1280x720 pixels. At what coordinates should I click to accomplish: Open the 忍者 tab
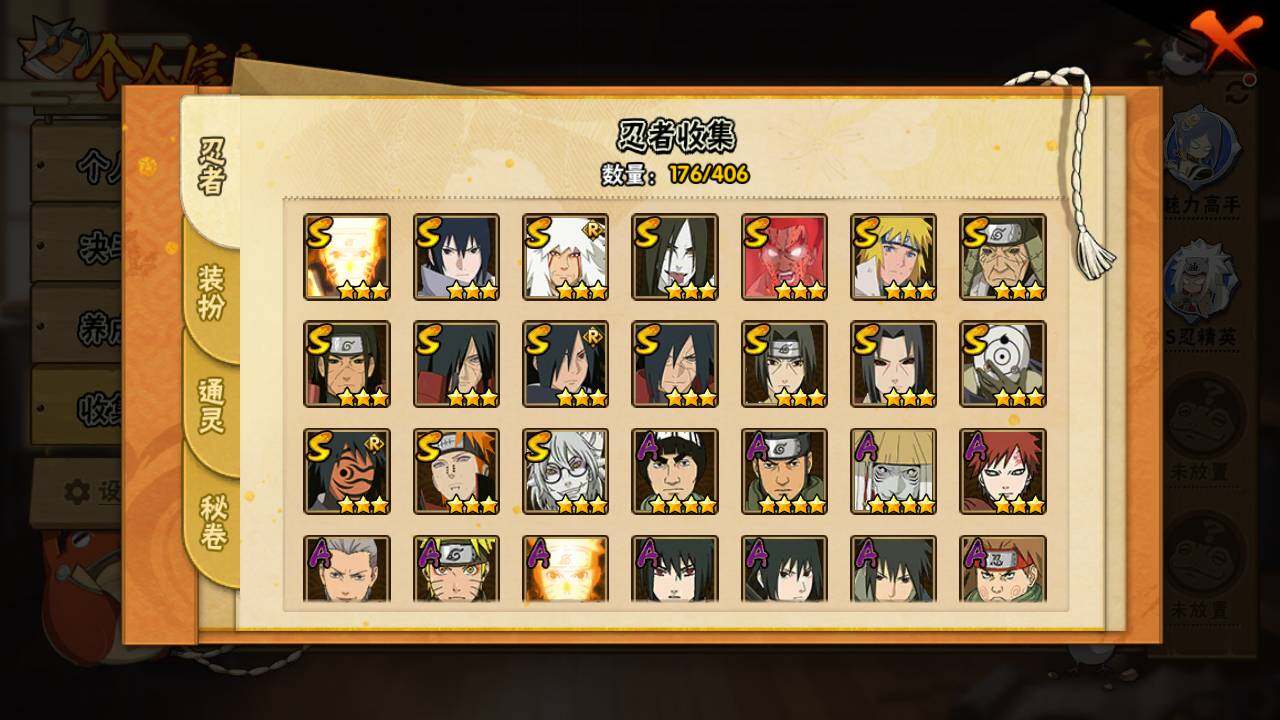(212, 167)
